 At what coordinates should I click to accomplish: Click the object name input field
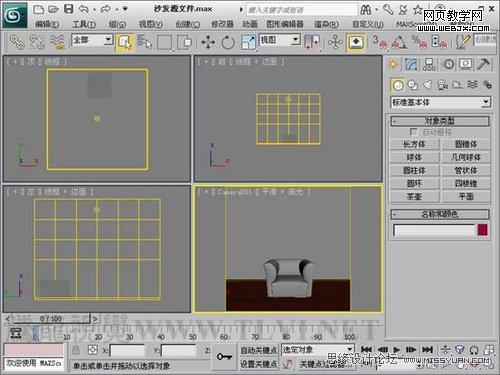(x=434, y=230)
